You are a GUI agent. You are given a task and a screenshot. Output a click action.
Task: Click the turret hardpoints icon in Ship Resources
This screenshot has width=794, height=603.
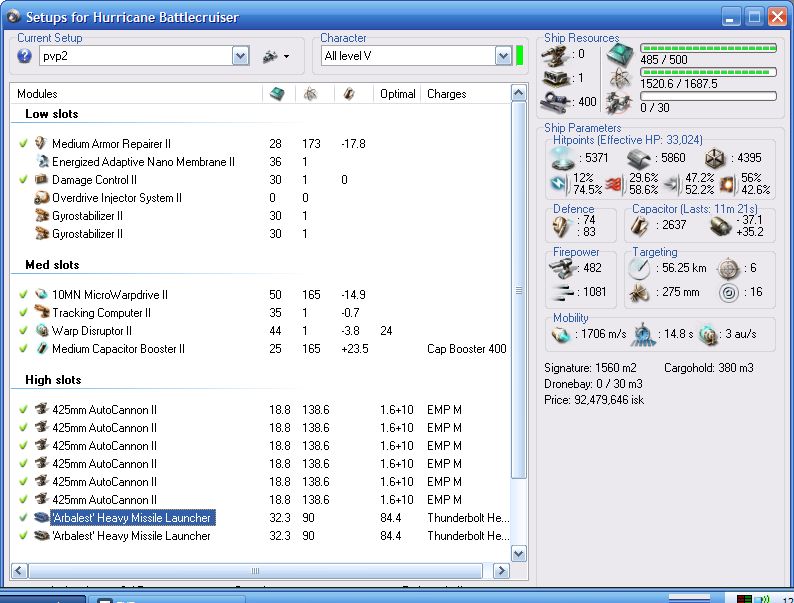pos(554,55)
